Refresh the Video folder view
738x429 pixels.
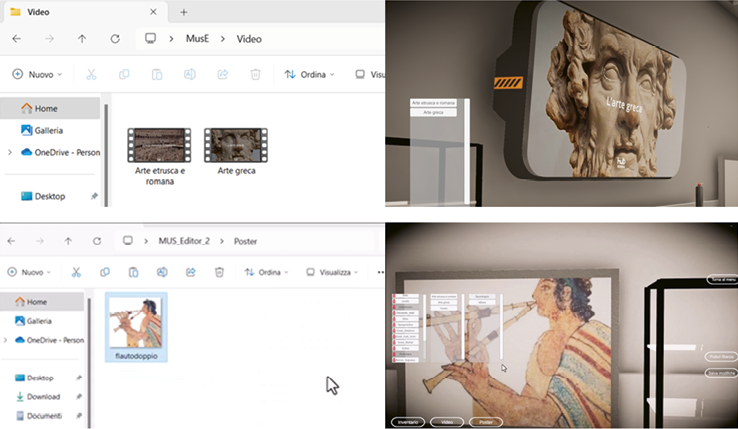pos(115,39)
